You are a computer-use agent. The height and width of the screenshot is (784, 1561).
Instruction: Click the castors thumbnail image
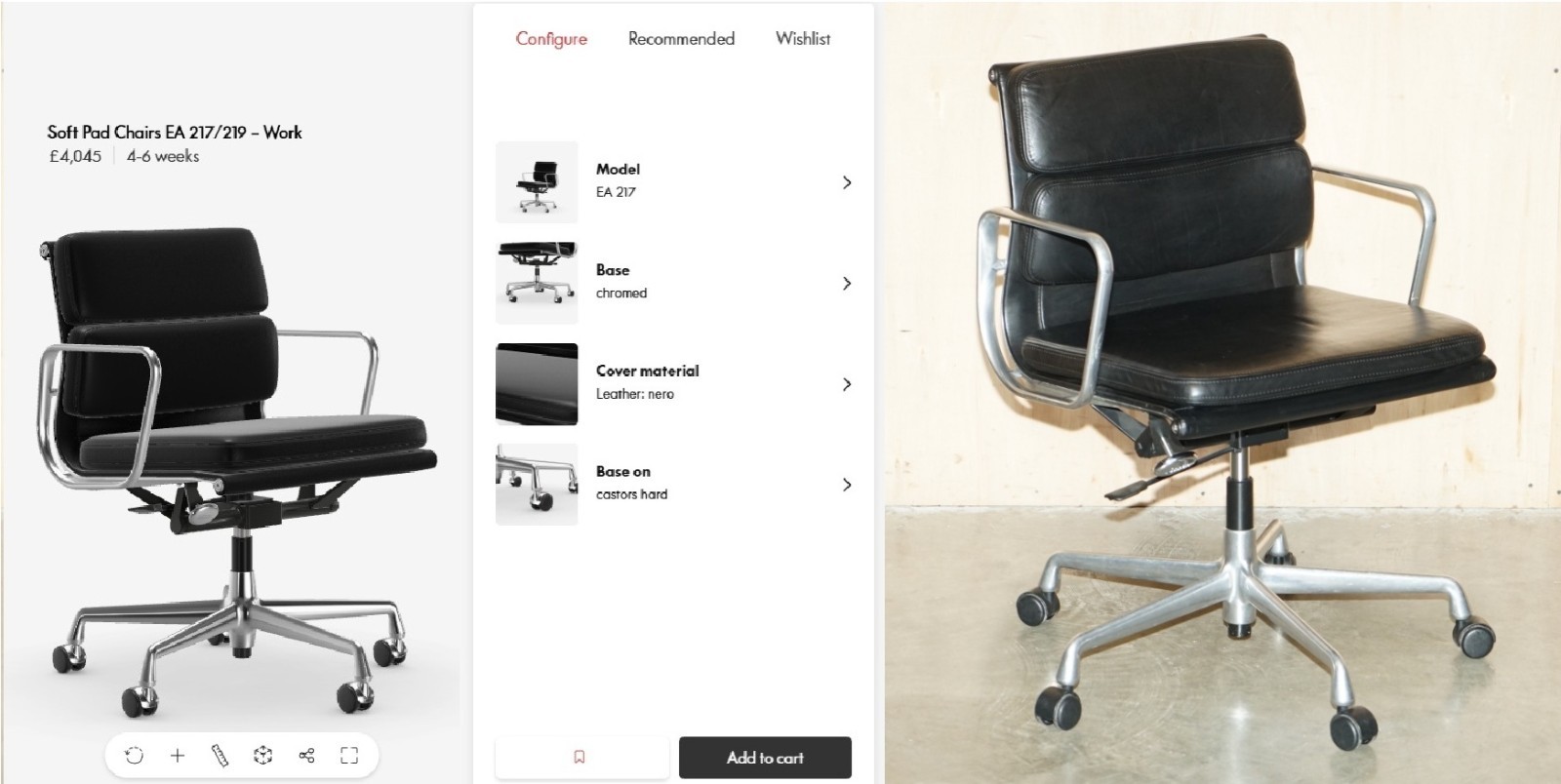pos(537,485)
